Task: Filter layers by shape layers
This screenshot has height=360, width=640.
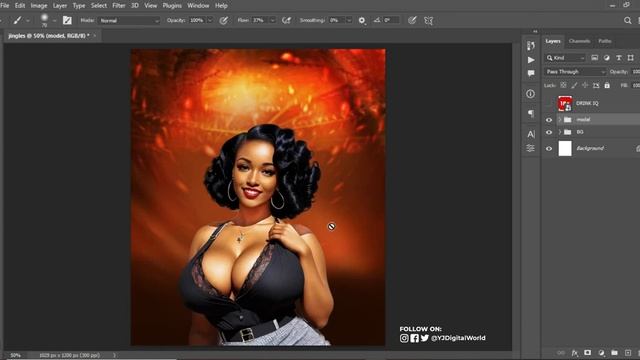Action: pyautogui.click(x=631, y=58)
